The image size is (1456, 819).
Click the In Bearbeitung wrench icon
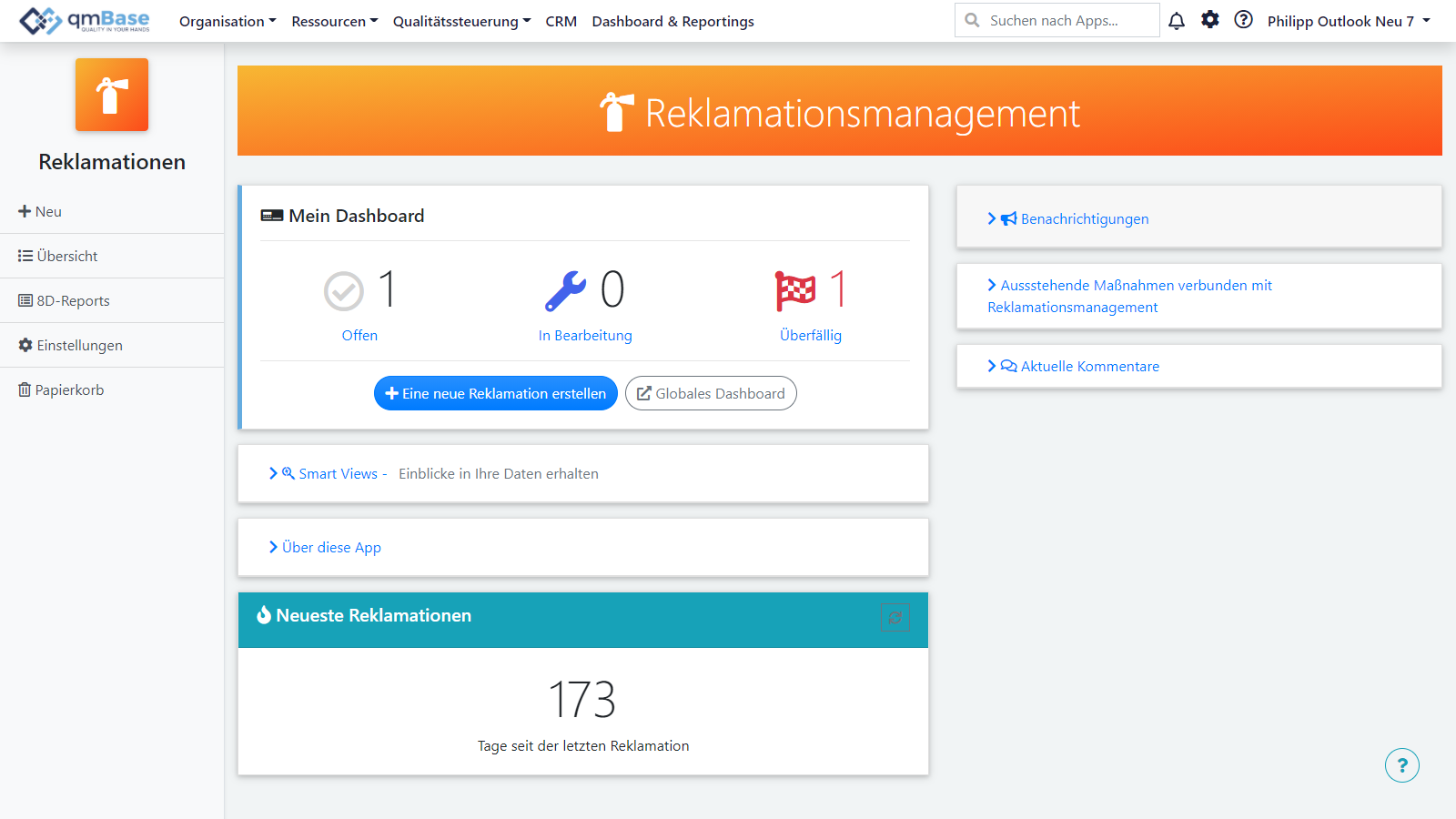(565, 291)
